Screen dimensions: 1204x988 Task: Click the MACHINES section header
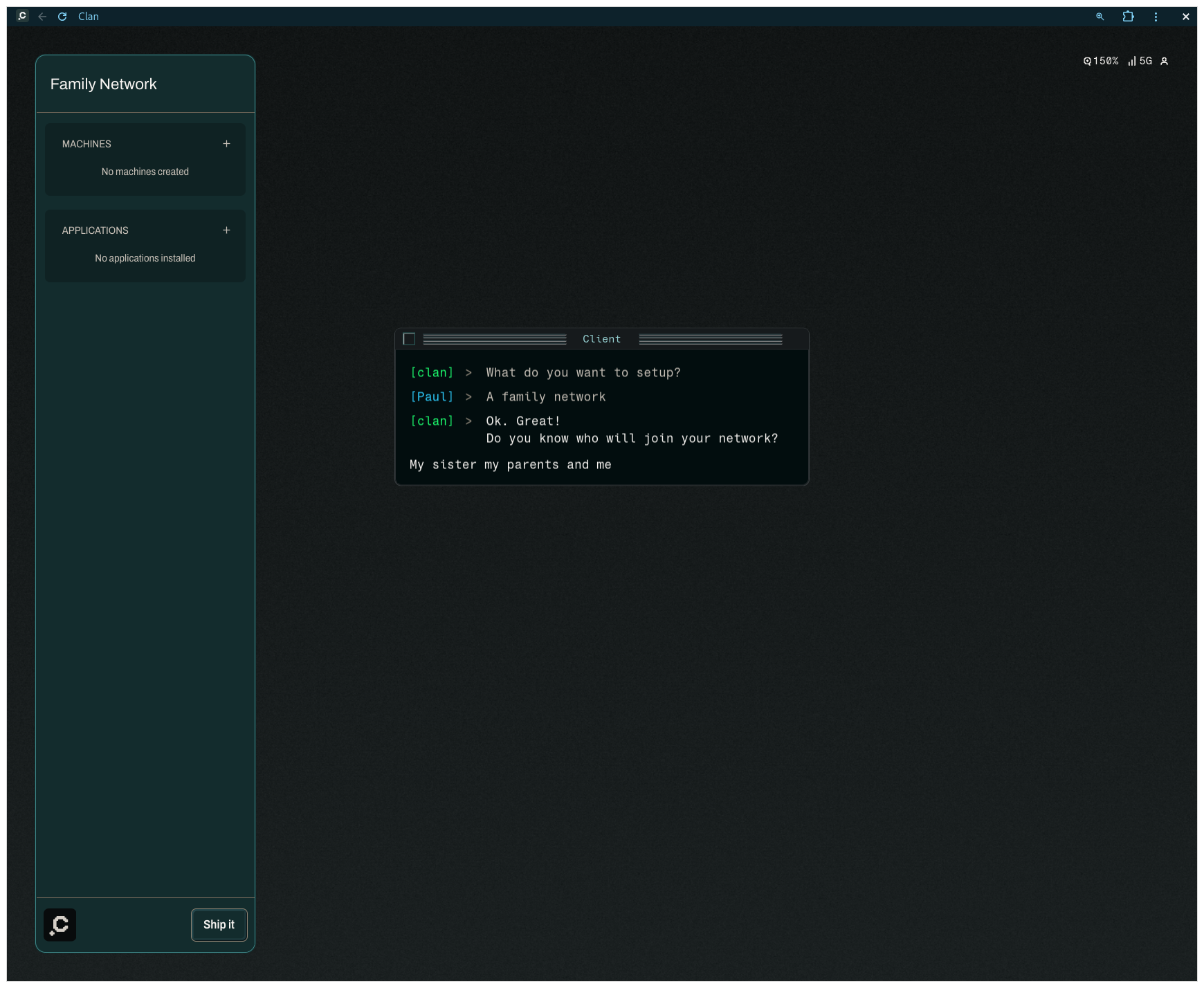(86, 144)
